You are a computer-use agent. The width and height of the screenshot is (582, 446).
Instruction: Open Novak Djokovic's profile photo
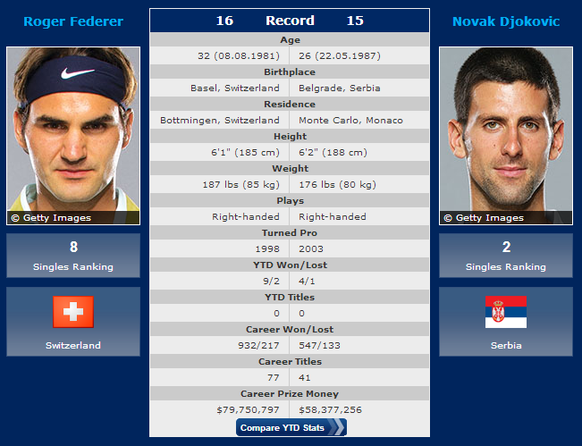click(506, 135)
